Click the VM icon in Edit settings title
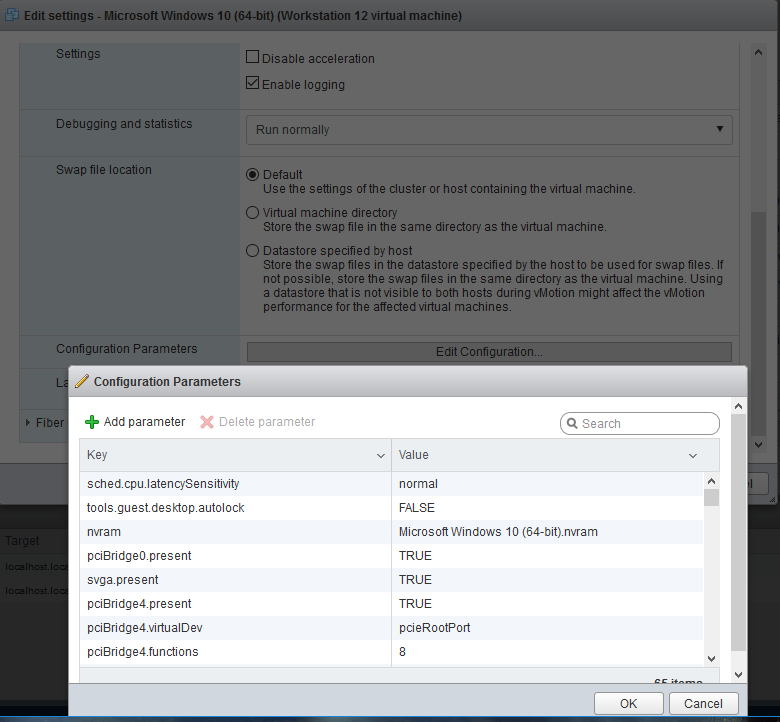 click(x=11, y=15)
